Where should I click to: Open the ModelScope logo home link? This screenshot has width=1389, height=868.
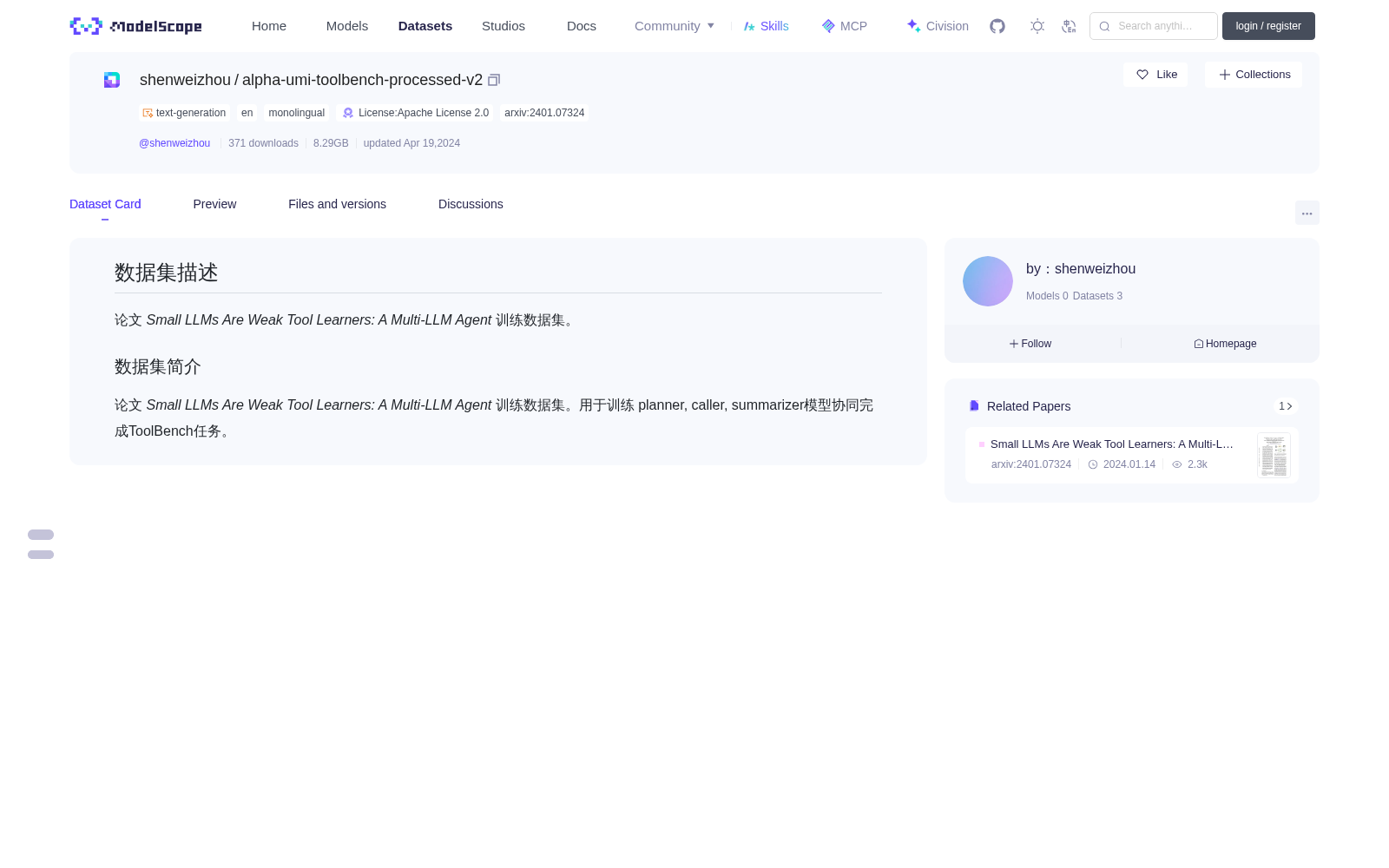point(136,26)
